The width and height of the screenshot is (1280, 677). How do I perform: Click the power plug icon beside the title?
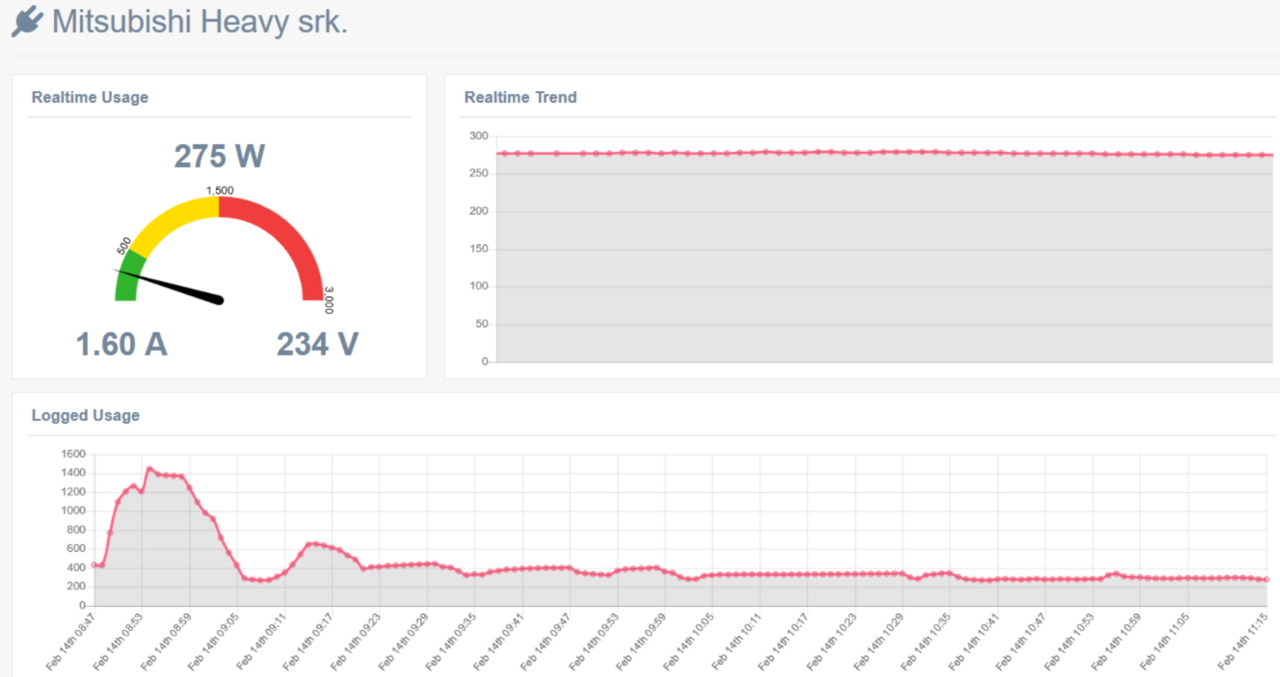28,21
